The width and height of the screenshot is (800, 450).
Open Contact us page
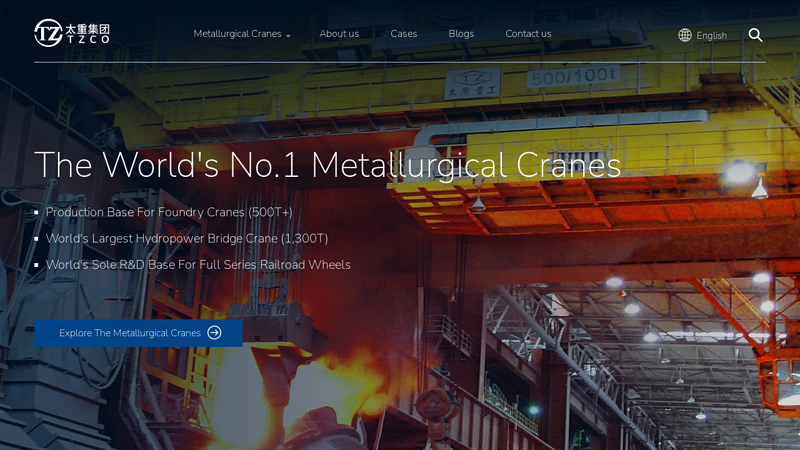click(528, 34)
